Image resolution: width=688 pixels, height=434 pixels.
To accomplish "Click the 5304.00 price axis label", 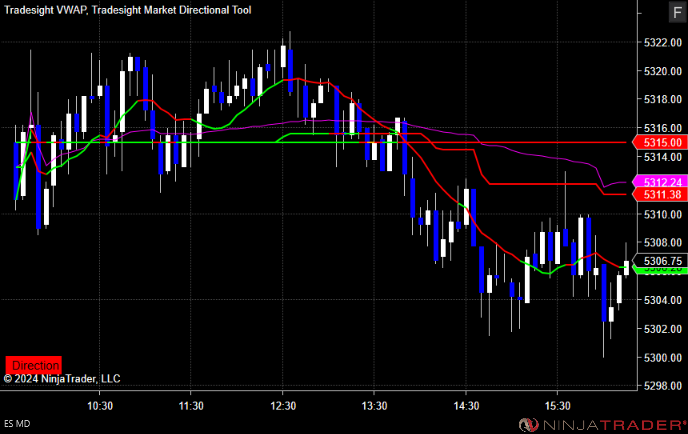I will click(x=663, y=300).
